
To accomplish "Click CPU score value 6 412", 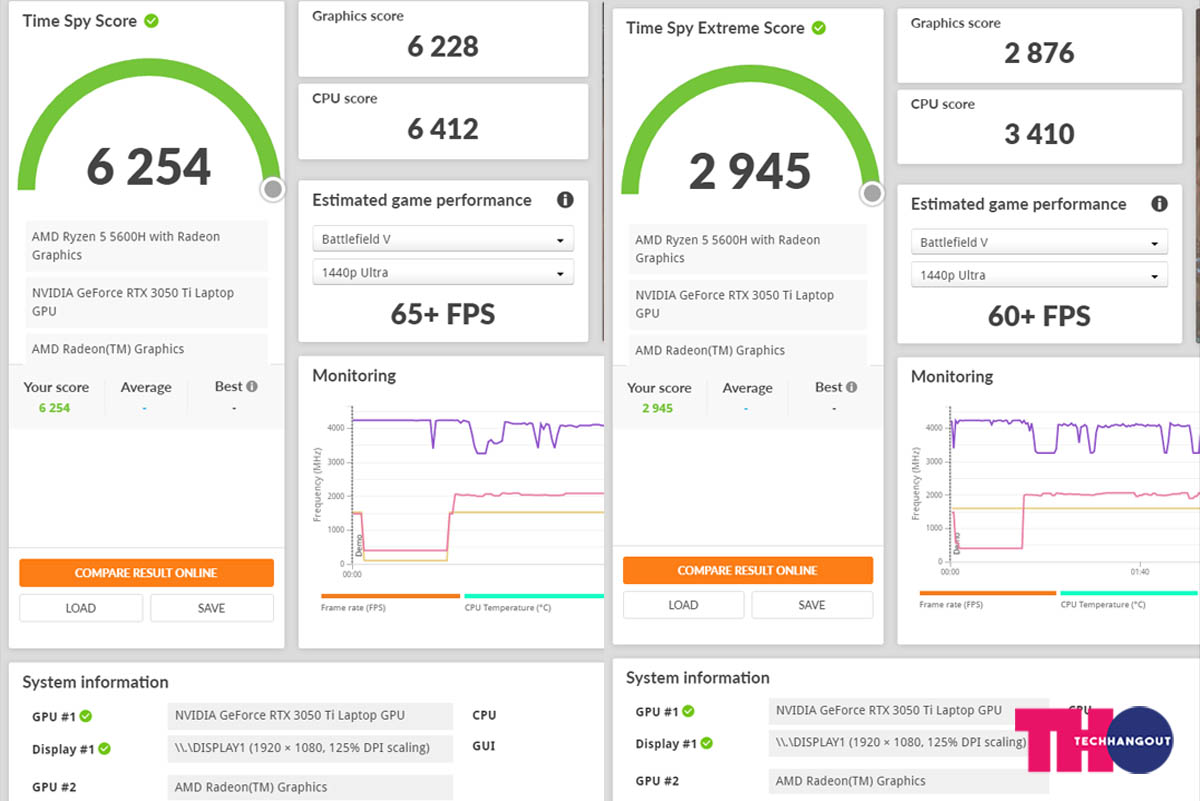I will (443, 129).
